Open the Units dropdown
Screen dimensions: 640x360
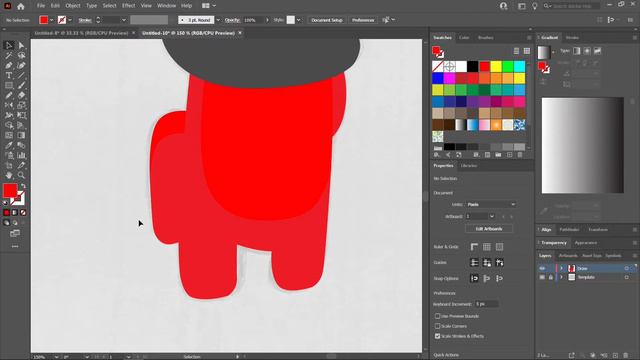[x=491, y=204]
